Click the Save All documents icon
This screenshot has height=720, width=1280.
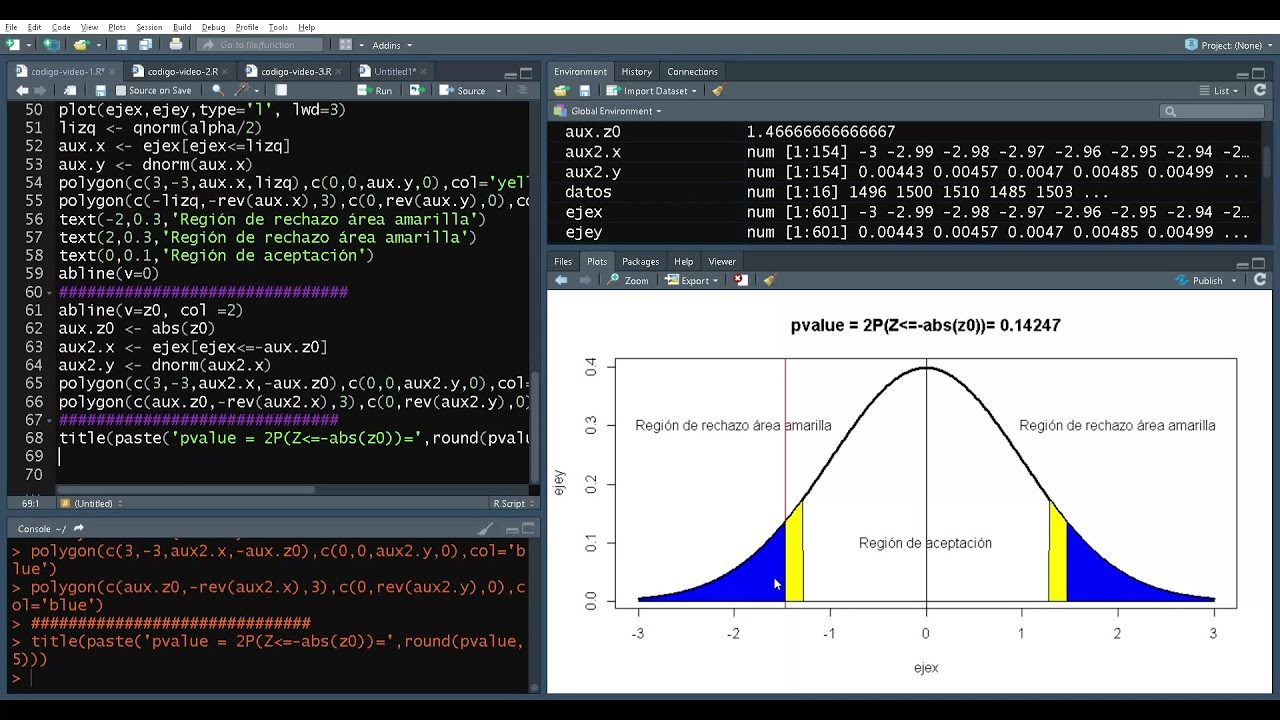click(145, 45)
